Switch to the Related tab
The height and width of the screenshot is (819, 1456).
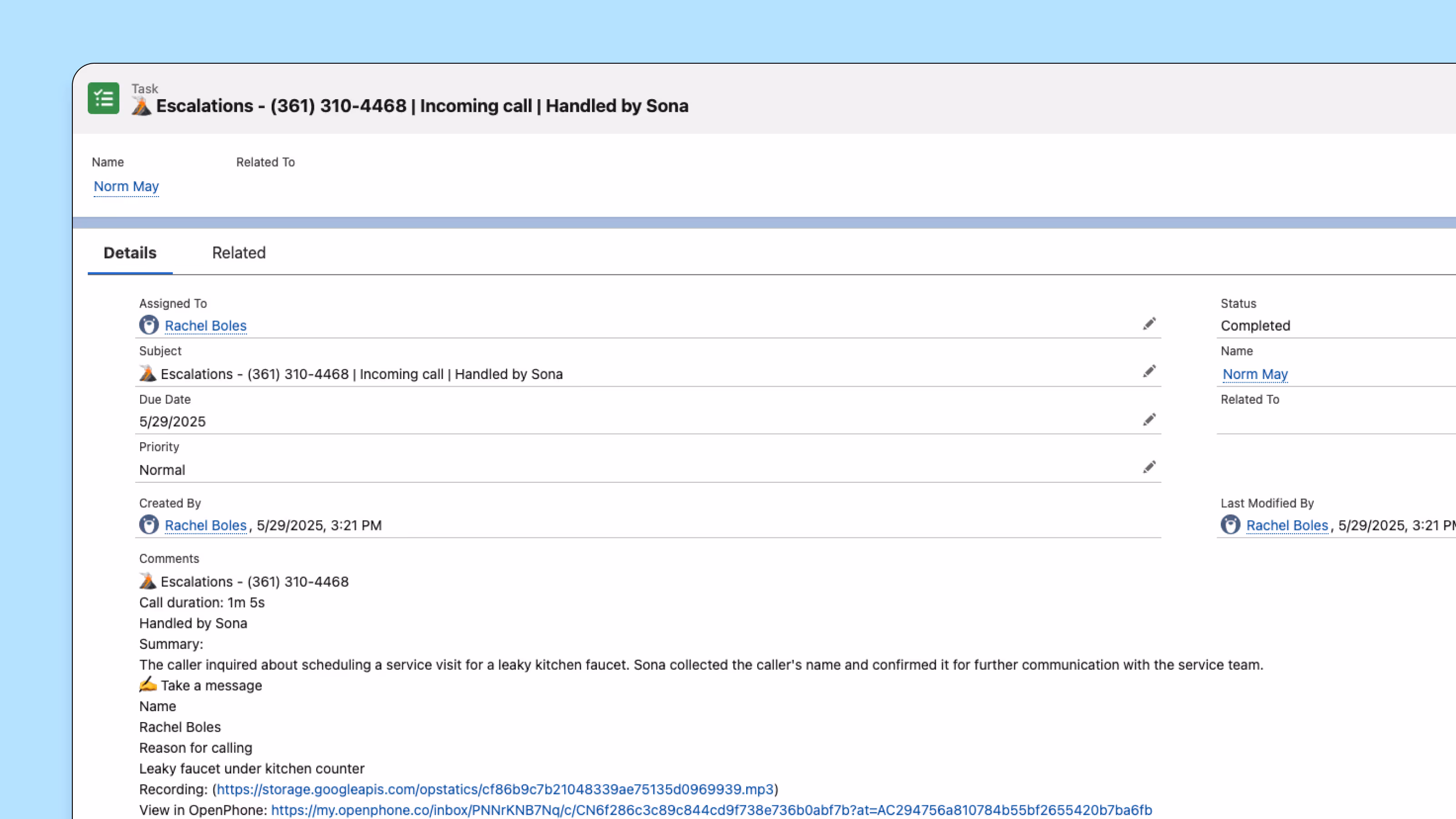pyautogui.click(x=238, y=253)
